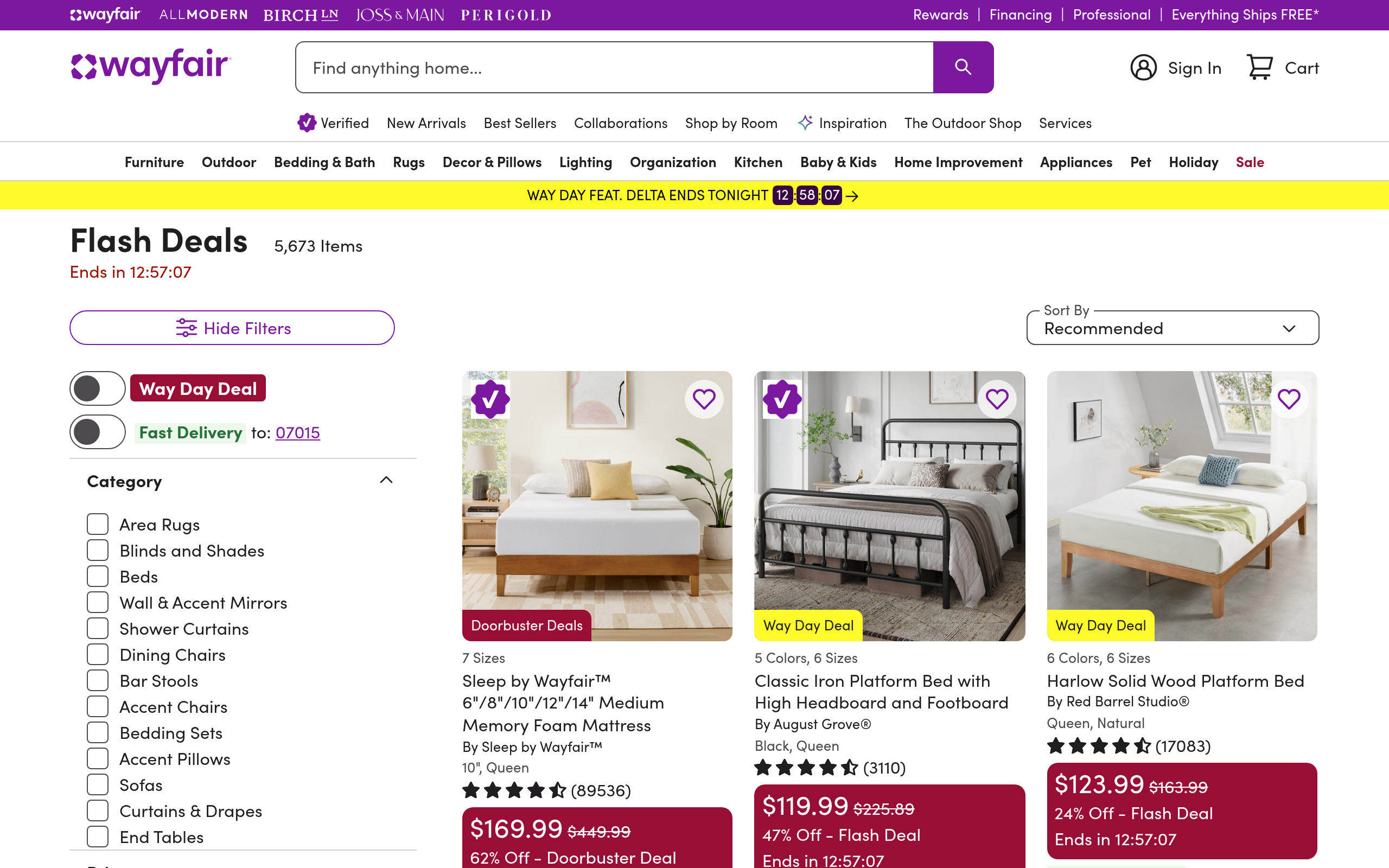Click the purple search magnifier button
1389x868 pixels.
[x=963, y=67]
